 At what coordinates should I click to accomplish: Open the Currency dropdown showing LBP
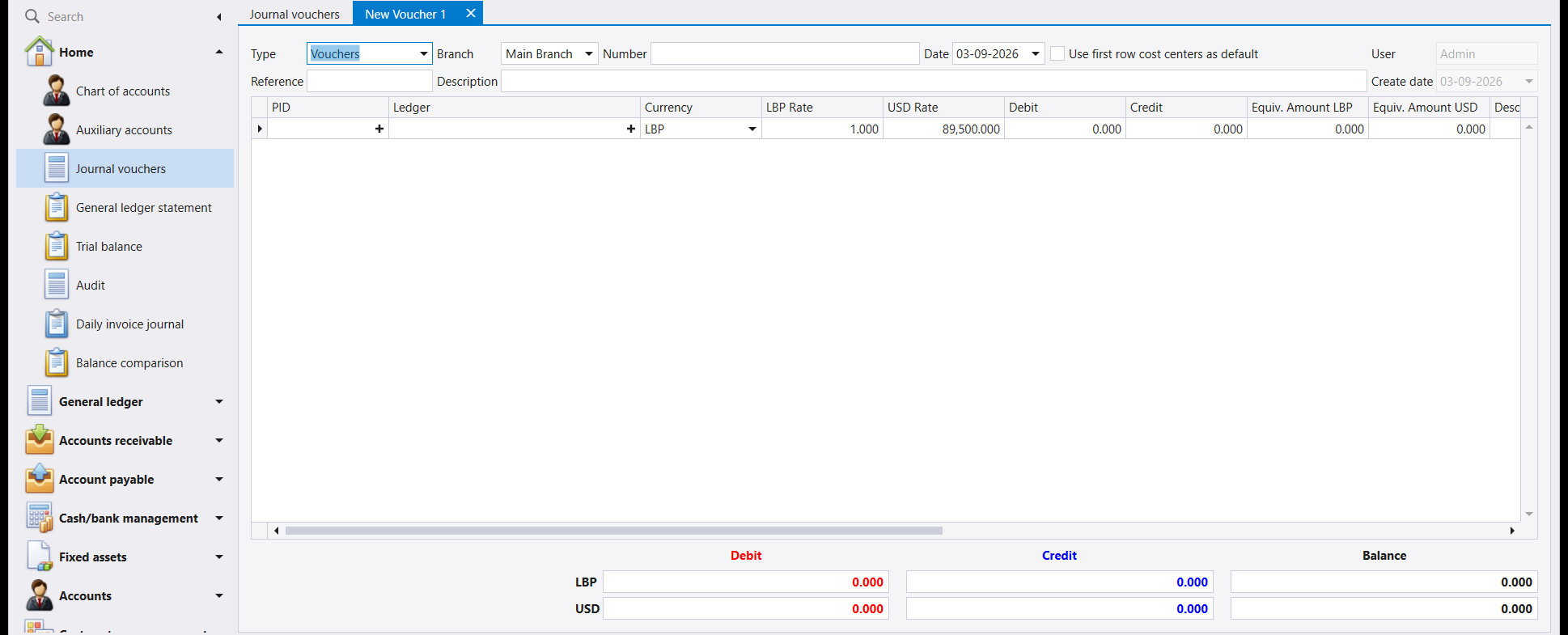coord(752,129)
